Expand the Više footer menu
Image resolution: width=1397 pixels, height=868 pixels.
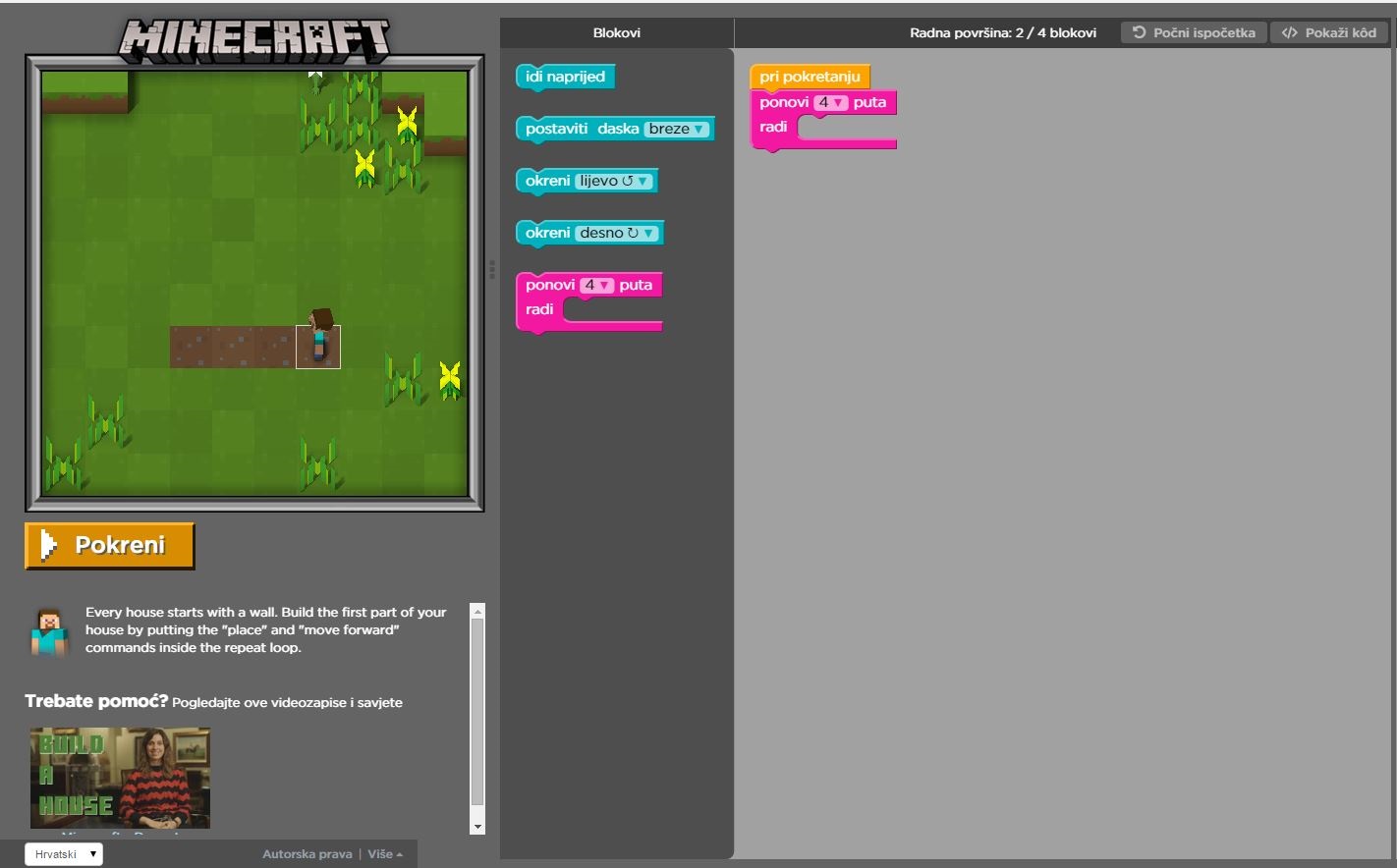click(x=385, y=854)
